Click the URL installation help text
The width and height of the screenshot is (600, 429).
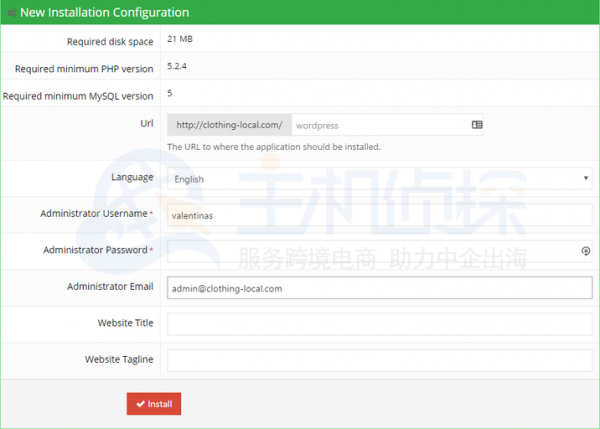pos(273,147)
